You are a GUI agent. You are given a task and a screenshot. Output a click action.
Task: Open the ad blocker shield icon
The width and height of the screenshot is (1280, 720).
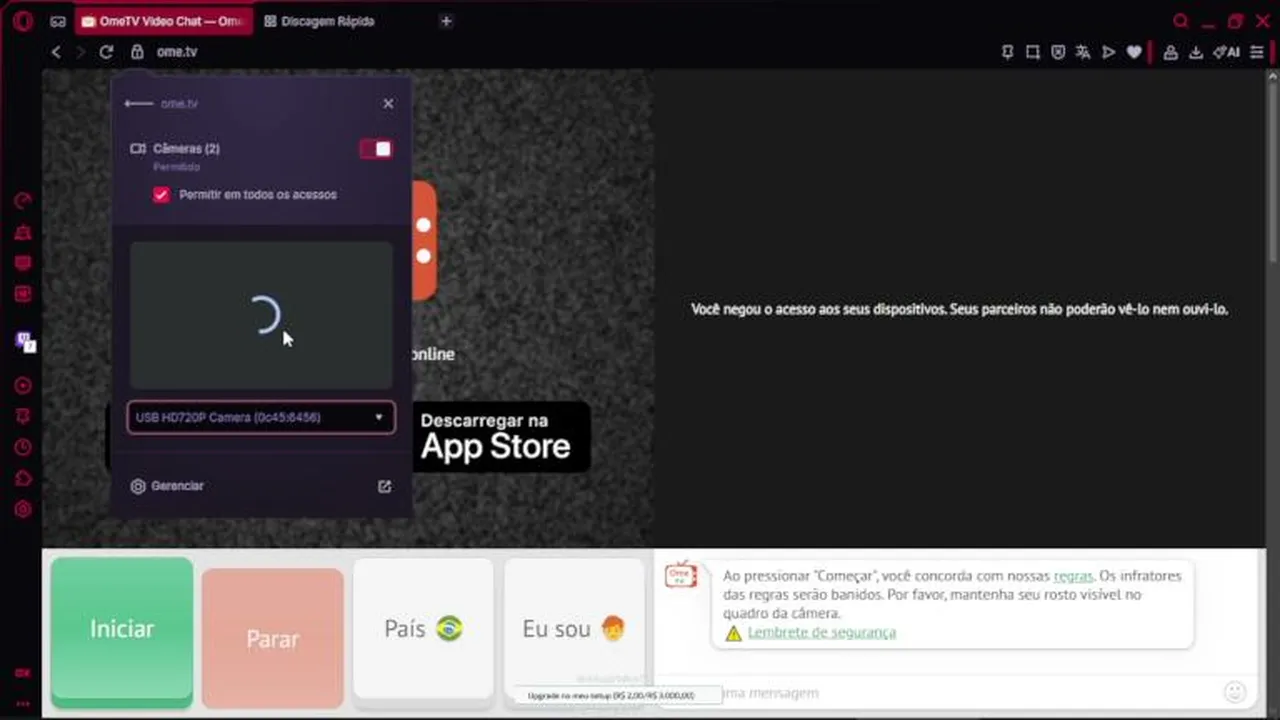pyautogui.click(x=1058, y=52)
